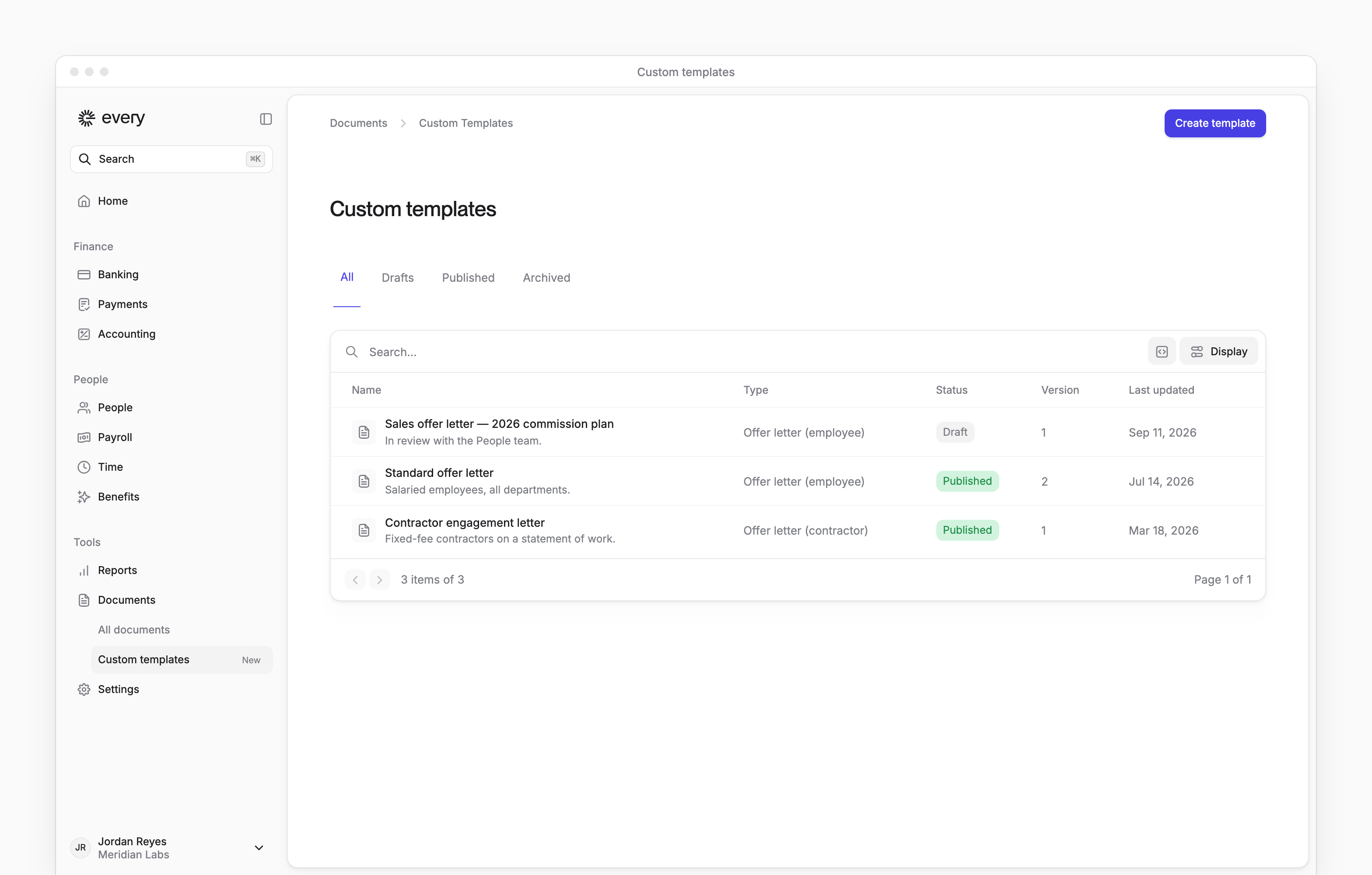This screenshot has height=875, width=1372.
Task: Collapse the sidebar panel icon
Action: [x=266, y=119]
